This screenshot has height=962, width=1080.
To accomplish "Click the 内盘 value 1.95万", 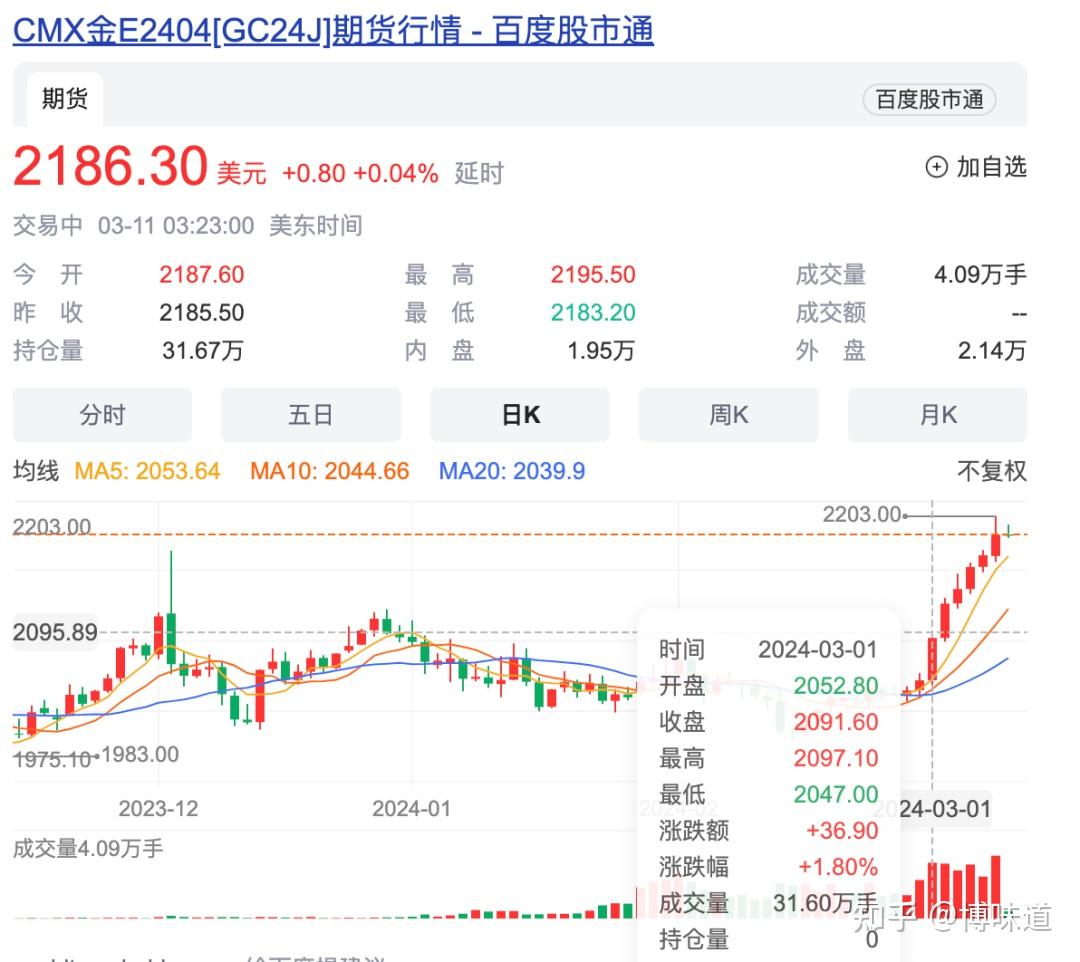I will (x=601, y=351).
